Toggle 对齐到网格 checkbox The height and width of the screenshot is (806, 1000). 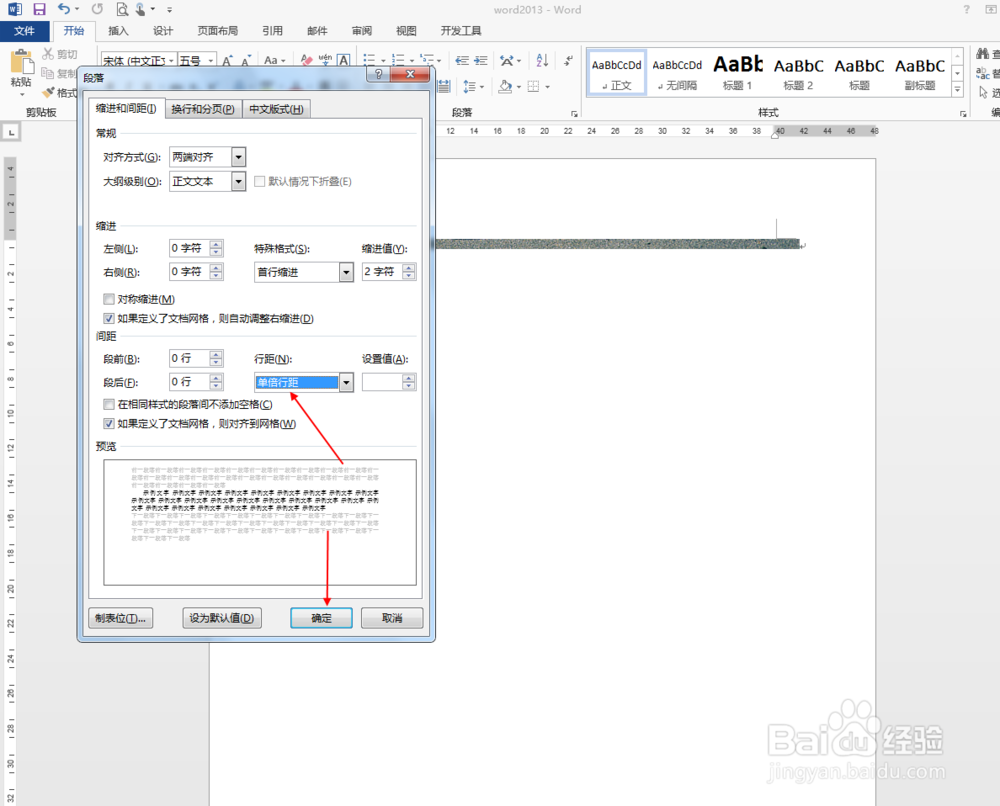tap(109, 423)
